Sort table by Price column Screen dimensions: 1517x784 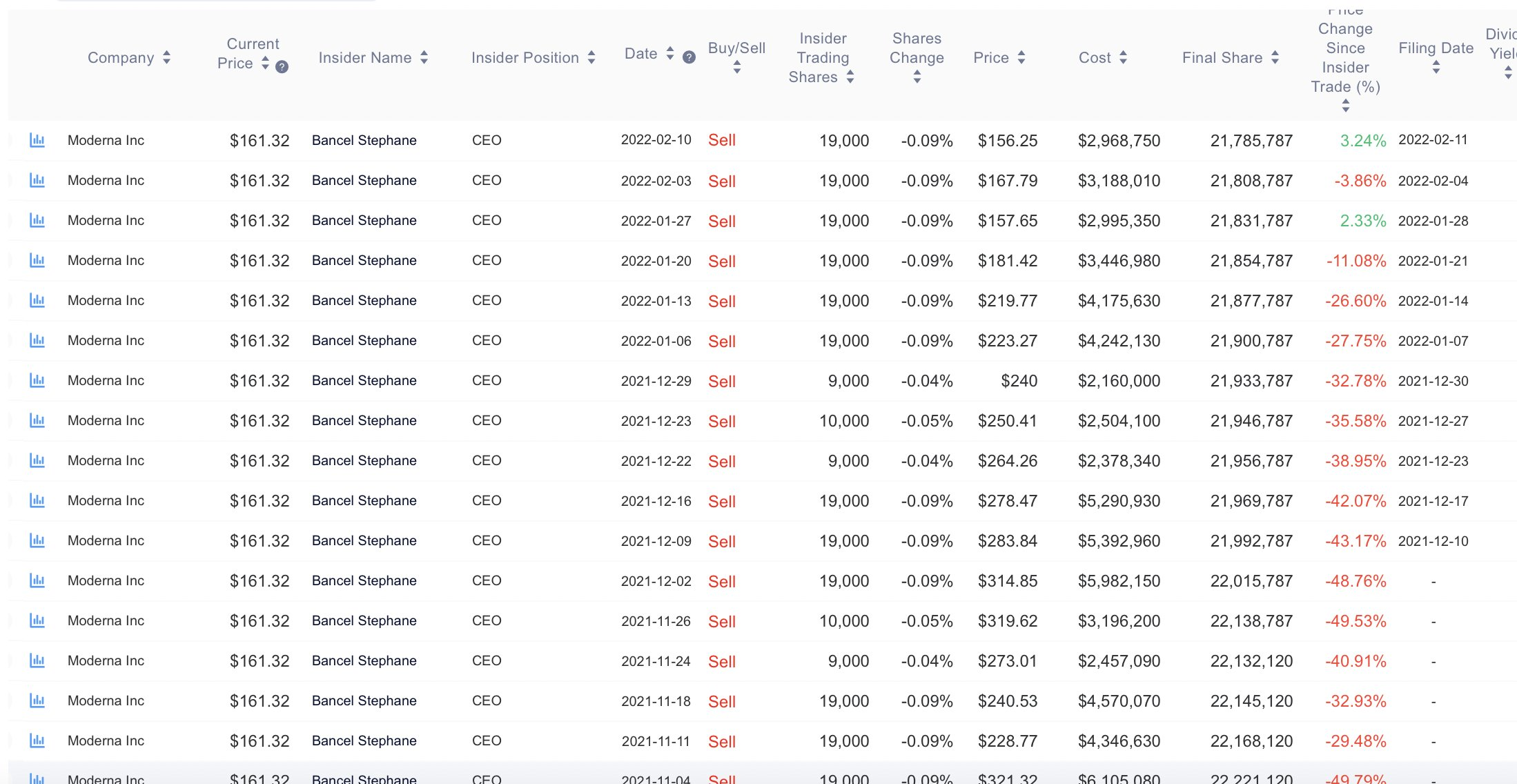1021,58
